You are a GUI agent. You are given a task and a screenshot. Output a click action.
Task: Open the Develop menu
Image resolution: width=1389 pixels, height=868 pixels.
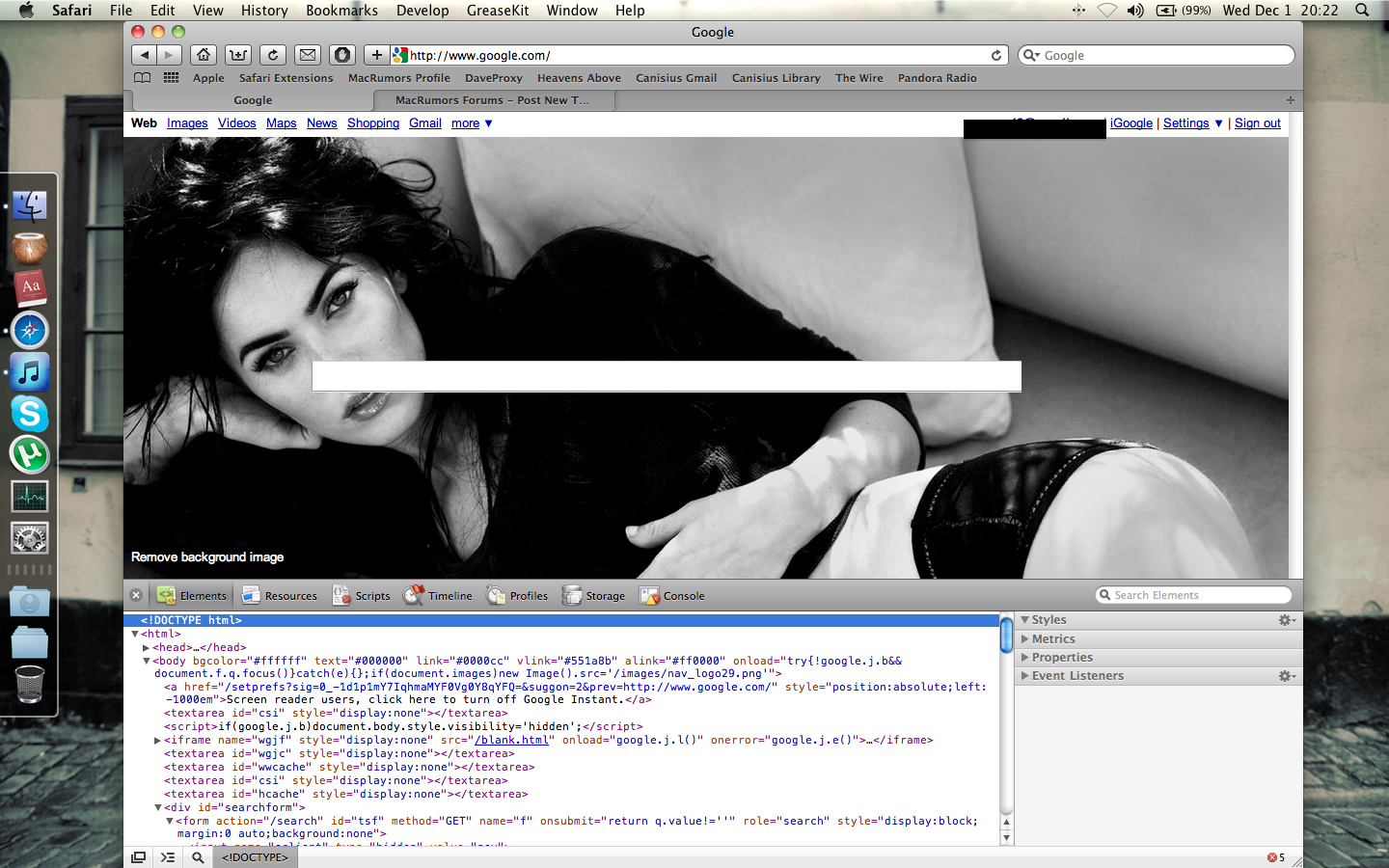(422, 11)
